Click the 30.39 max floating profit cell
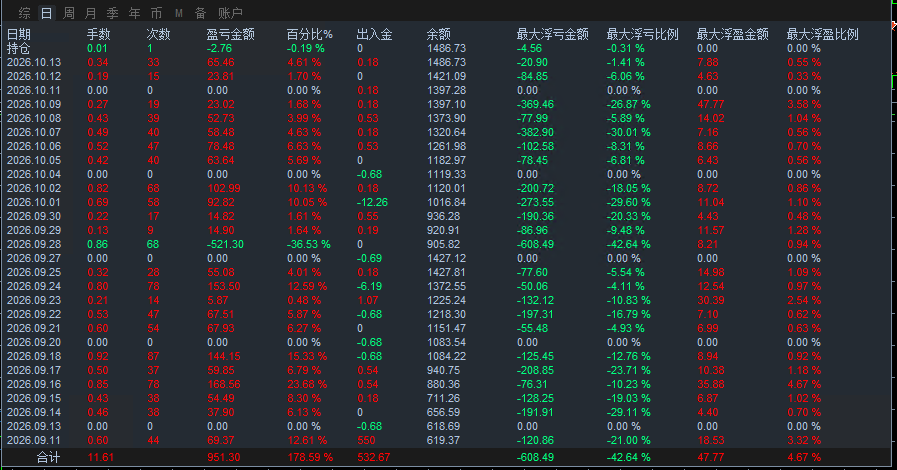 711,300
